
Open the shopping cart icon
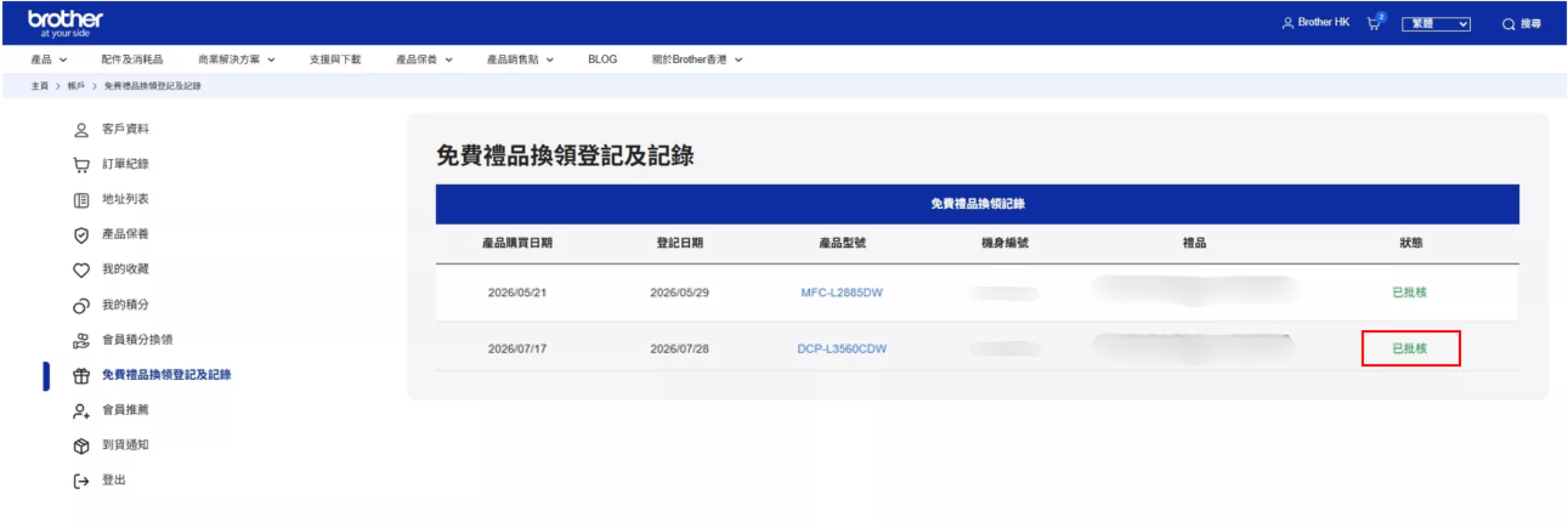(1375, 22)
